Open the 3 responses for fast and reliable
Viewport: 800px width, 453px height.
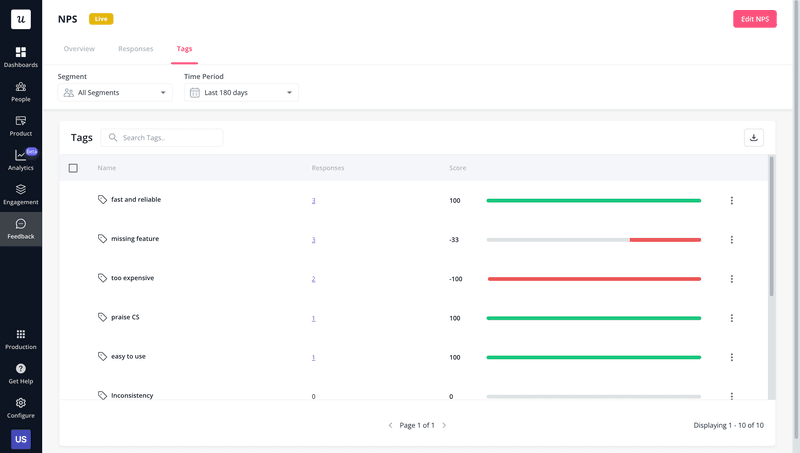coord(314,201)
